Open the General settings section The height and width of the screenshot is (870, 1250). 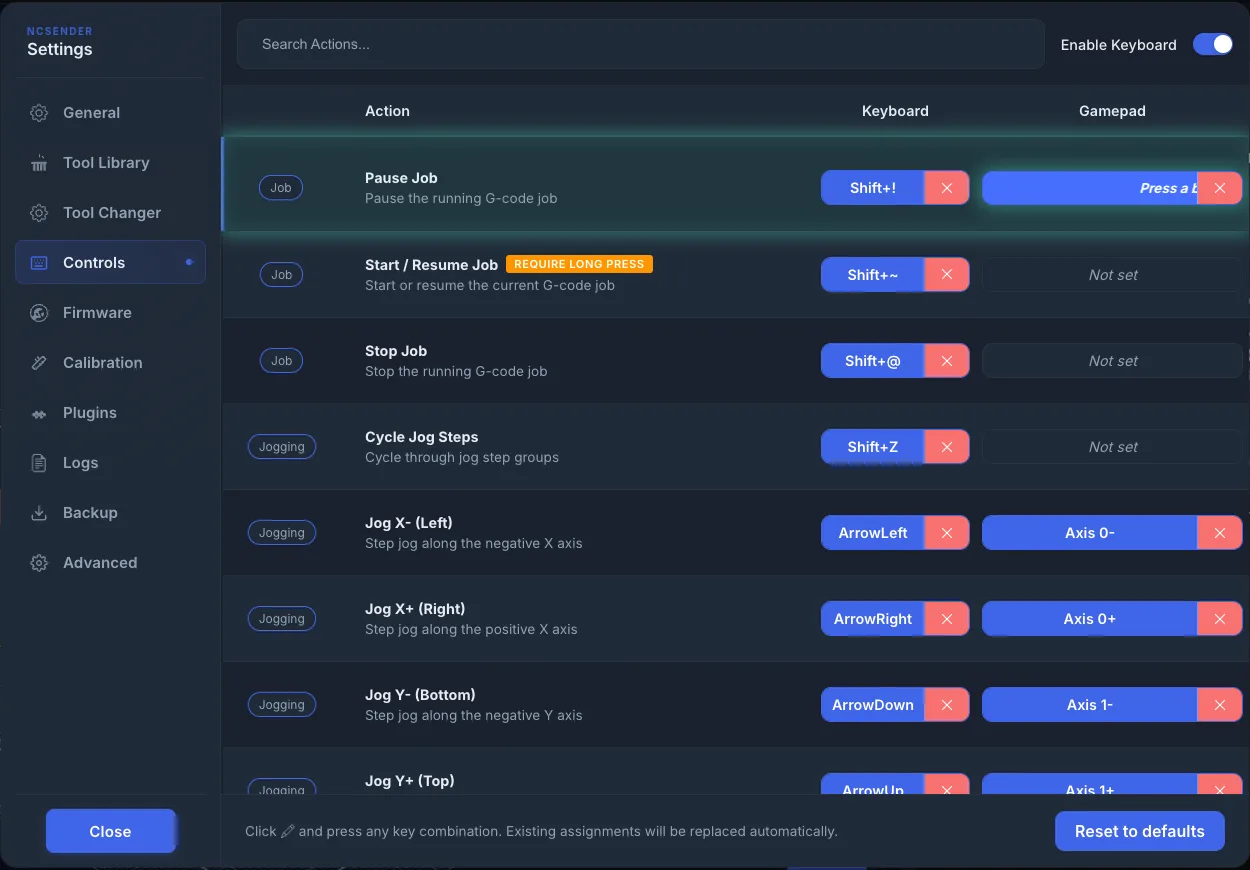pyautogui.click(x=110, y=113)
